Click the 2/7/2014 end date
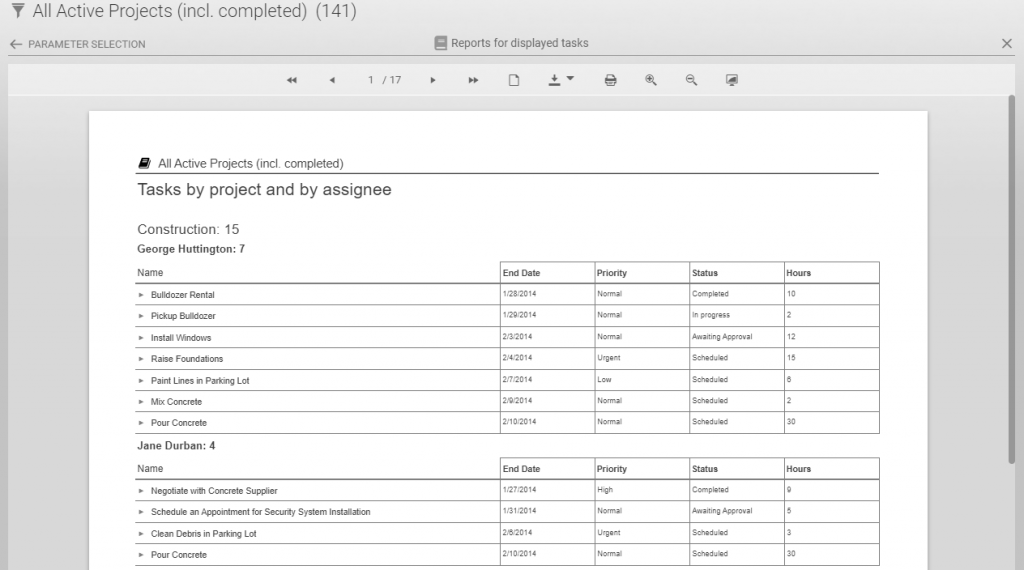 517,379
